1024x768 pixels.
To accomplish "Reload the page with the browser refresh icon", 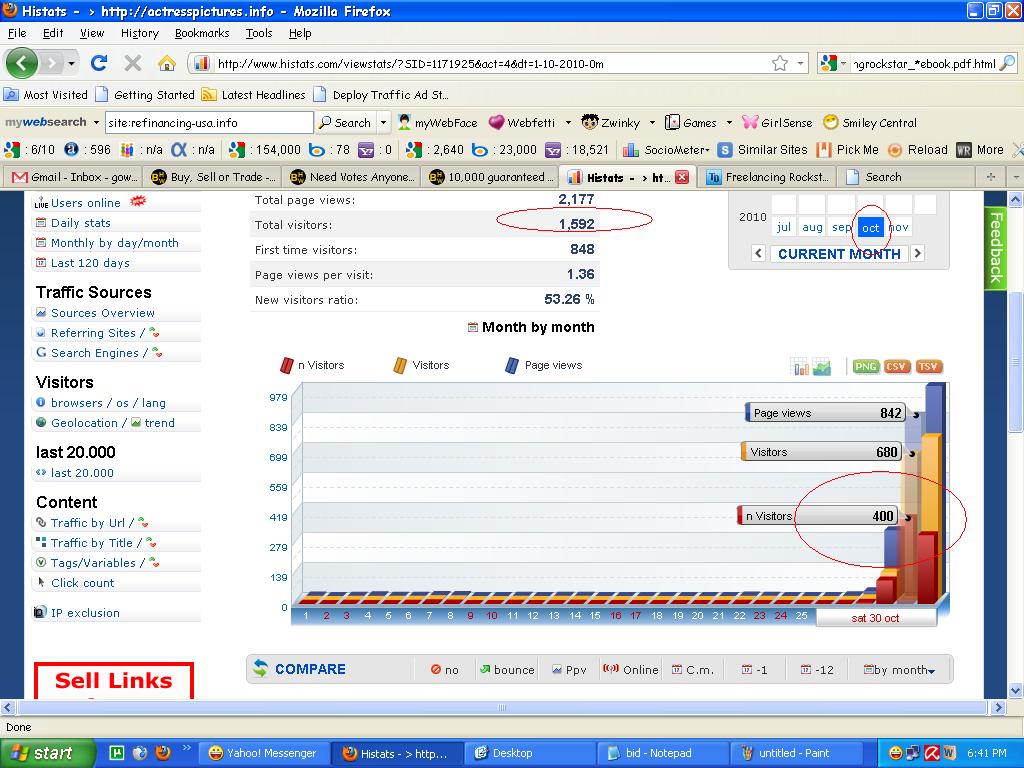I will point(99,63).
